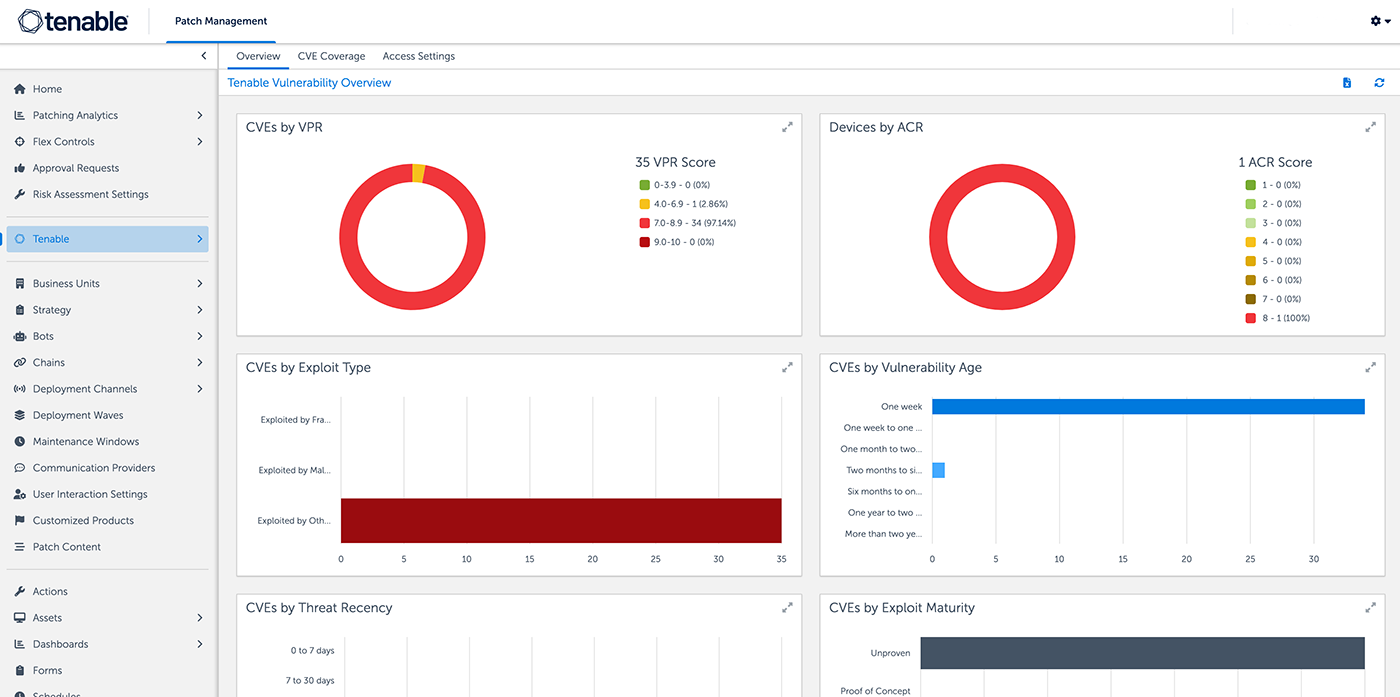
Task: Go to Approval Requests
Action: pyautogui.click(x=75, y=168)
